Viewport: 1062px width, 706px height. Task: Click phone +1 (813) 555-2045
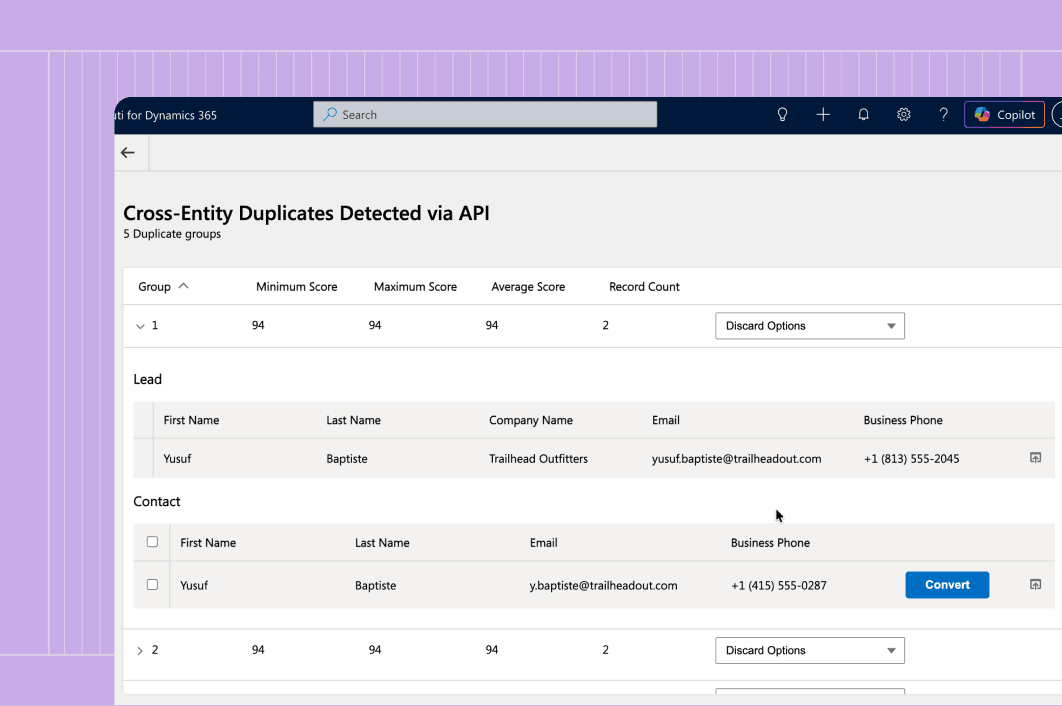[x=912, y=459]
